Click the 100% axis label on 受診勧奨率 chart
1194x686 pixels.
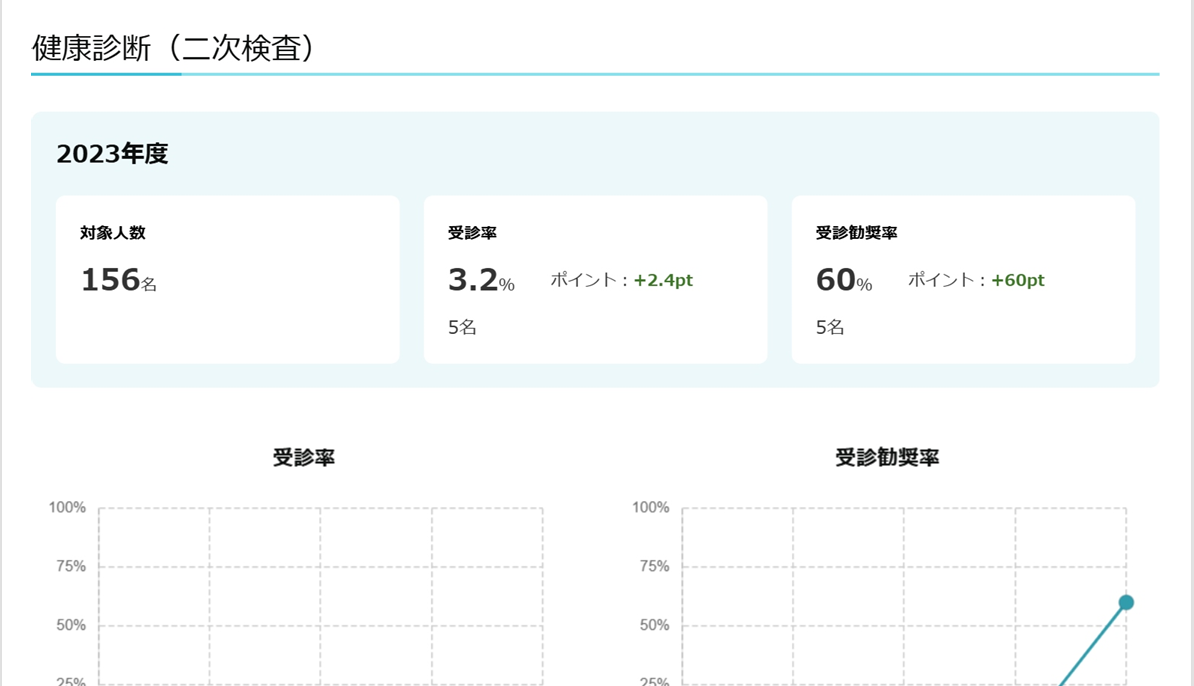click(651, 508)
